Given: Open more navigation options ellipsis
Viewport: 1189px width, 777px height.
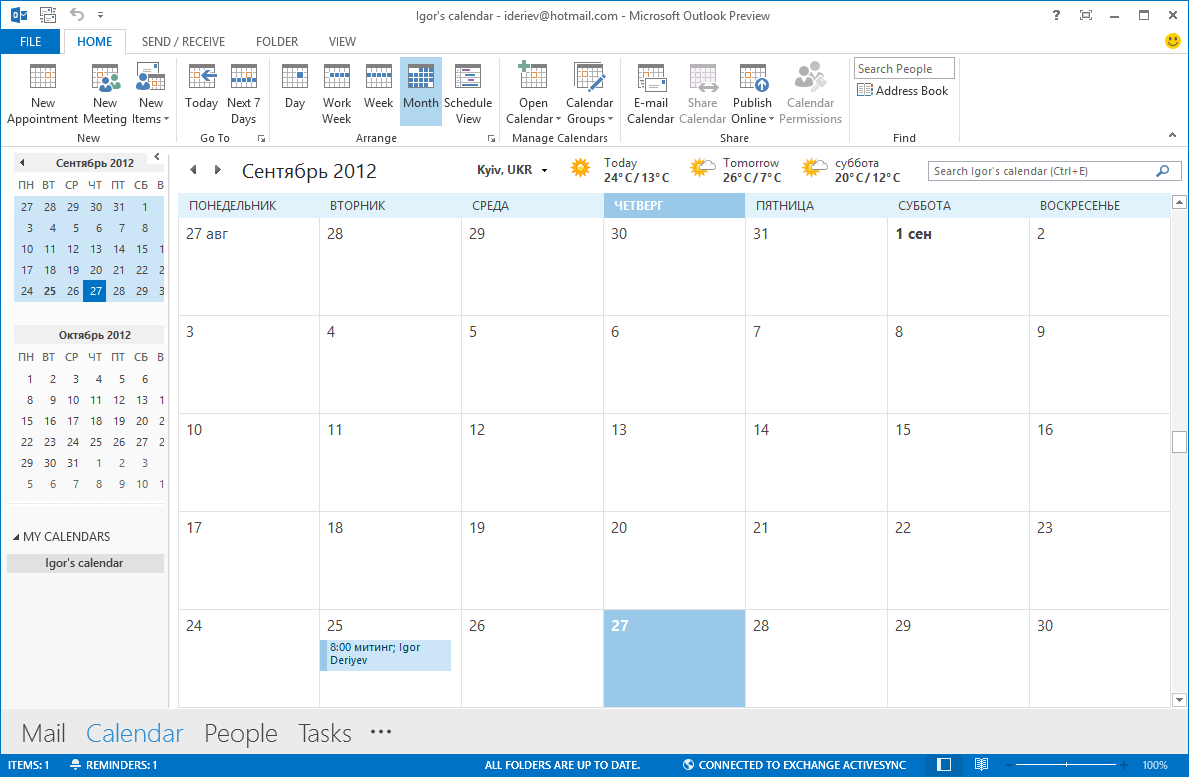Looking at the screenshot, I should [x=381, y=732].
